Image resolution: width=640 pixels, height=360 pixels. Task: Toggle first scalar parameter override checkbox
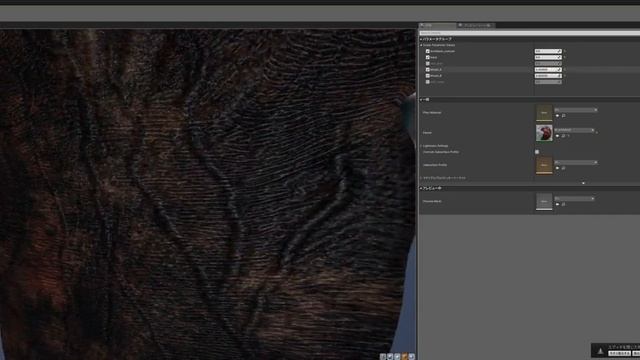[x=428, y=51]
